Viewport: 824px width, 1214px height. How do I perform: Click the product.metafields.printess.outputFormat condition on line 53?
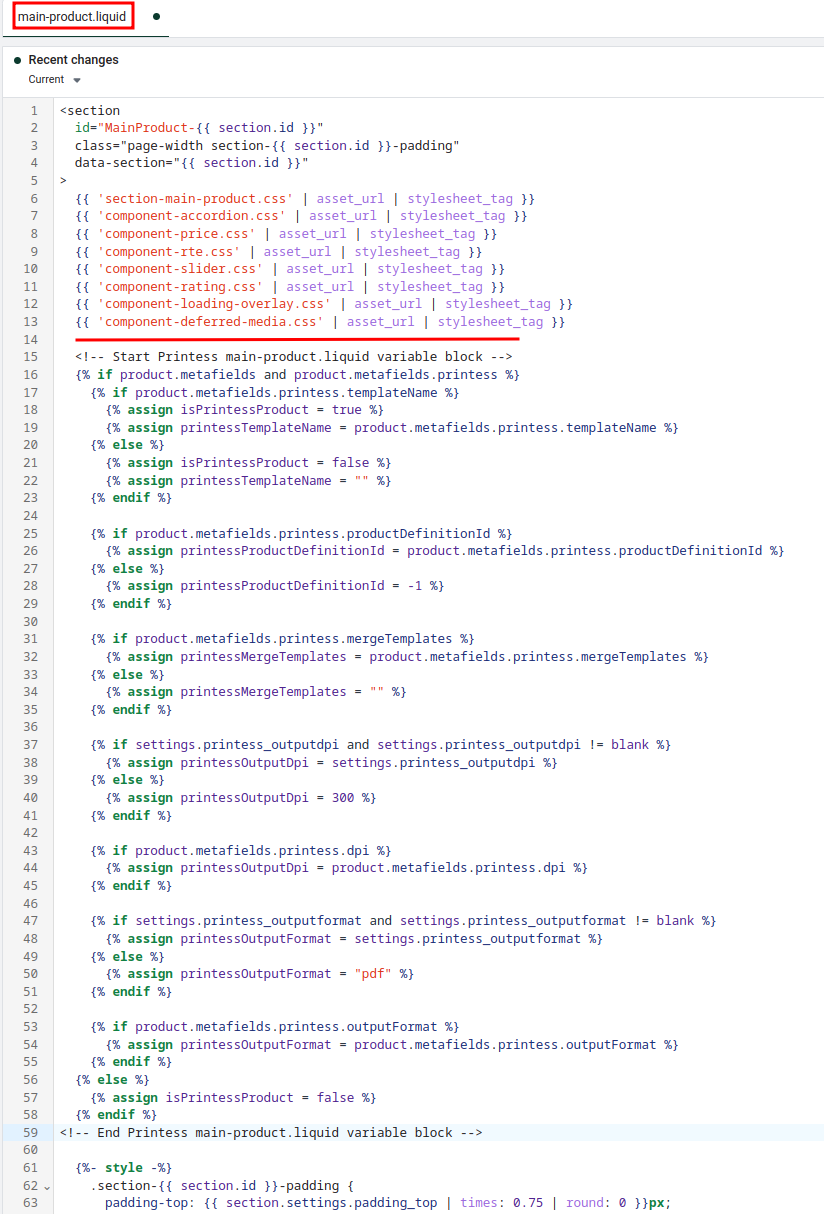275,1026
